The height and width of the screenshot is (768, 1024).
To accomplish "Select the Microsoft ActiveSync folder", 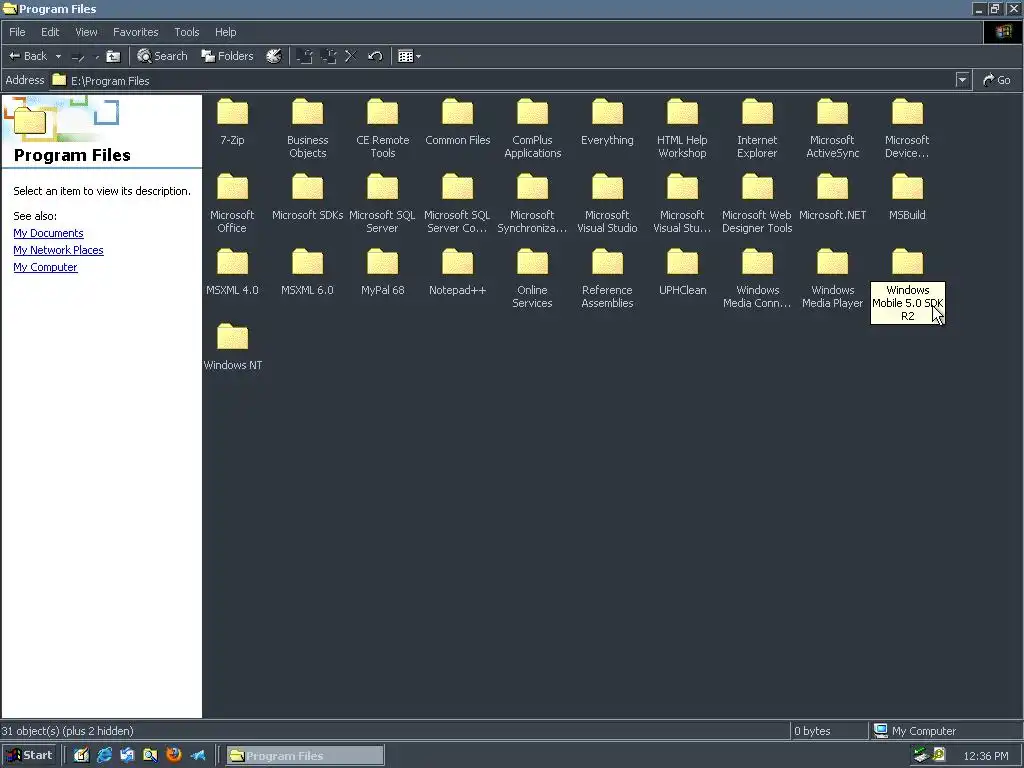I will pyautogui.click(x=833, y=128).
